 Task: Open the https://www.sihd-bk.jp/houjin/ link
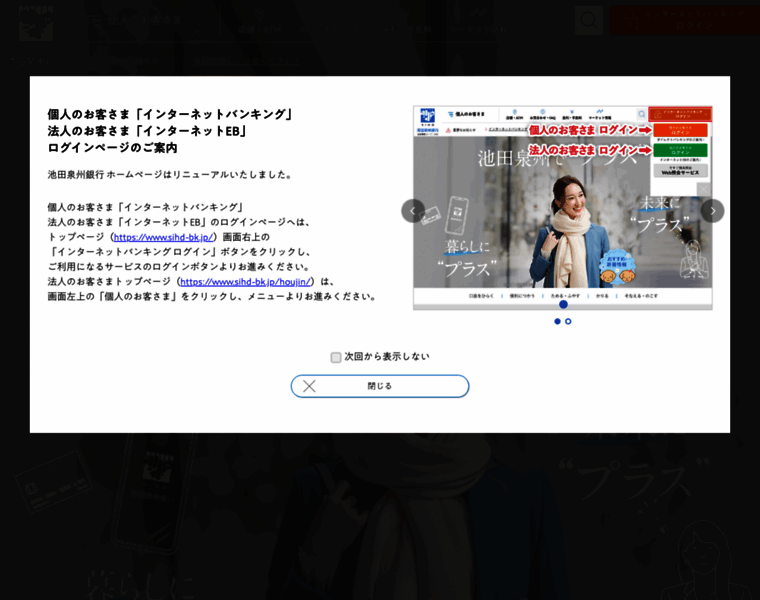(x=245, y=282)
